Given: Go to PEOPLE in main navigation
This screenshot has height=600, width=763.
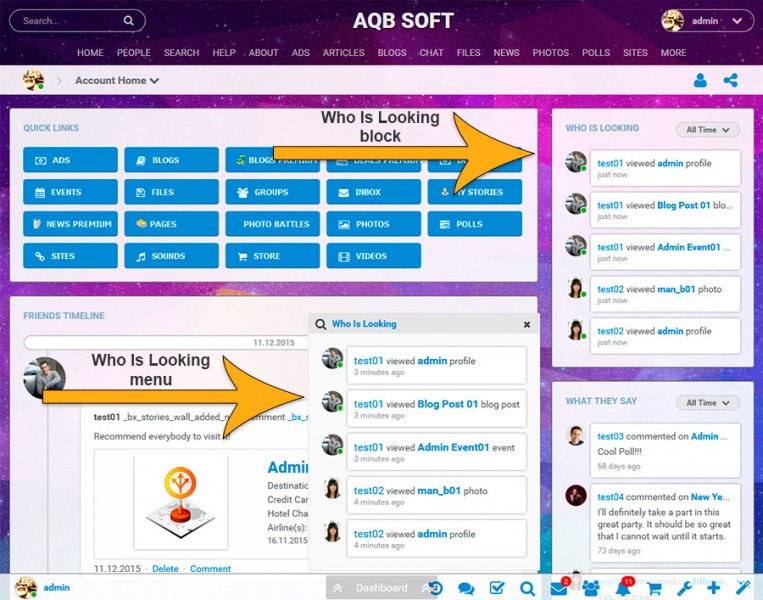Looking at the screenshot, I should (x=134, y=53).
